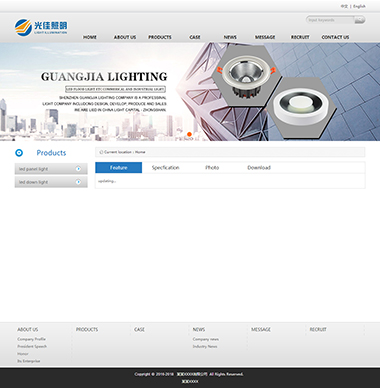Click the blue circle icon next to Products

point(19,153)
